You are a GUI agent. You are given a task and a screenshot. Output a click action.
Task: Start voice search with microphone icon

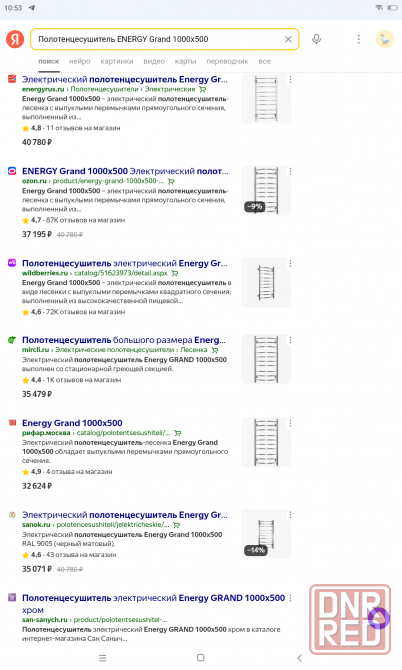[x=316, y=39]
